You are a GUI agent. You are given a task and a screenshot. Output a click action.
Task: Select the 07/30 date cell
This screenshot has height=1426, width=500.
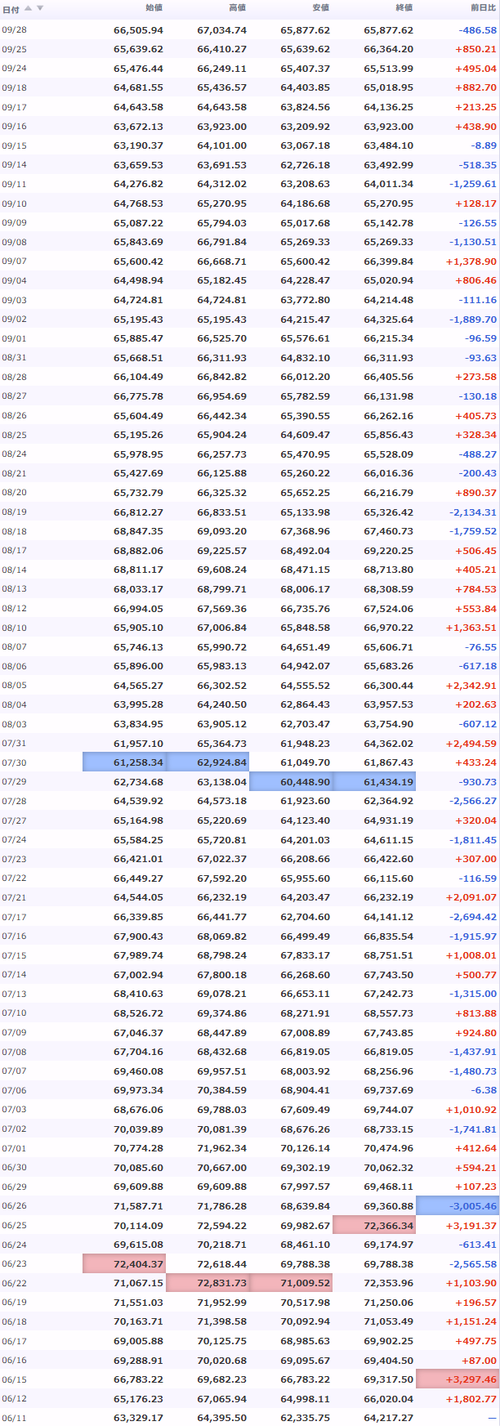coord(15,762)
